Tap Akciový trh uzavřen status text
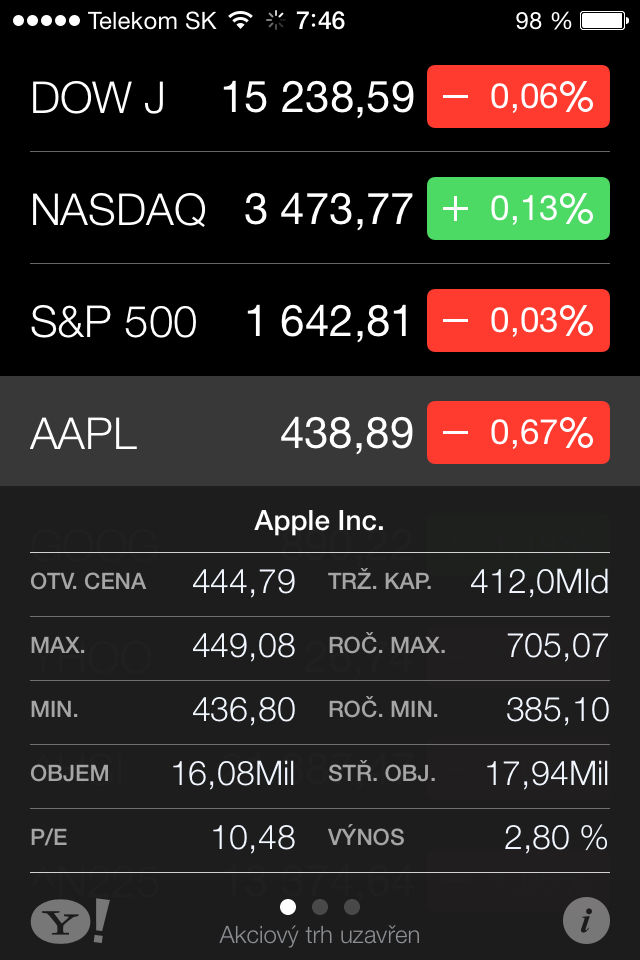The width and height of the screenshot is (640, 960). (319, 936)
